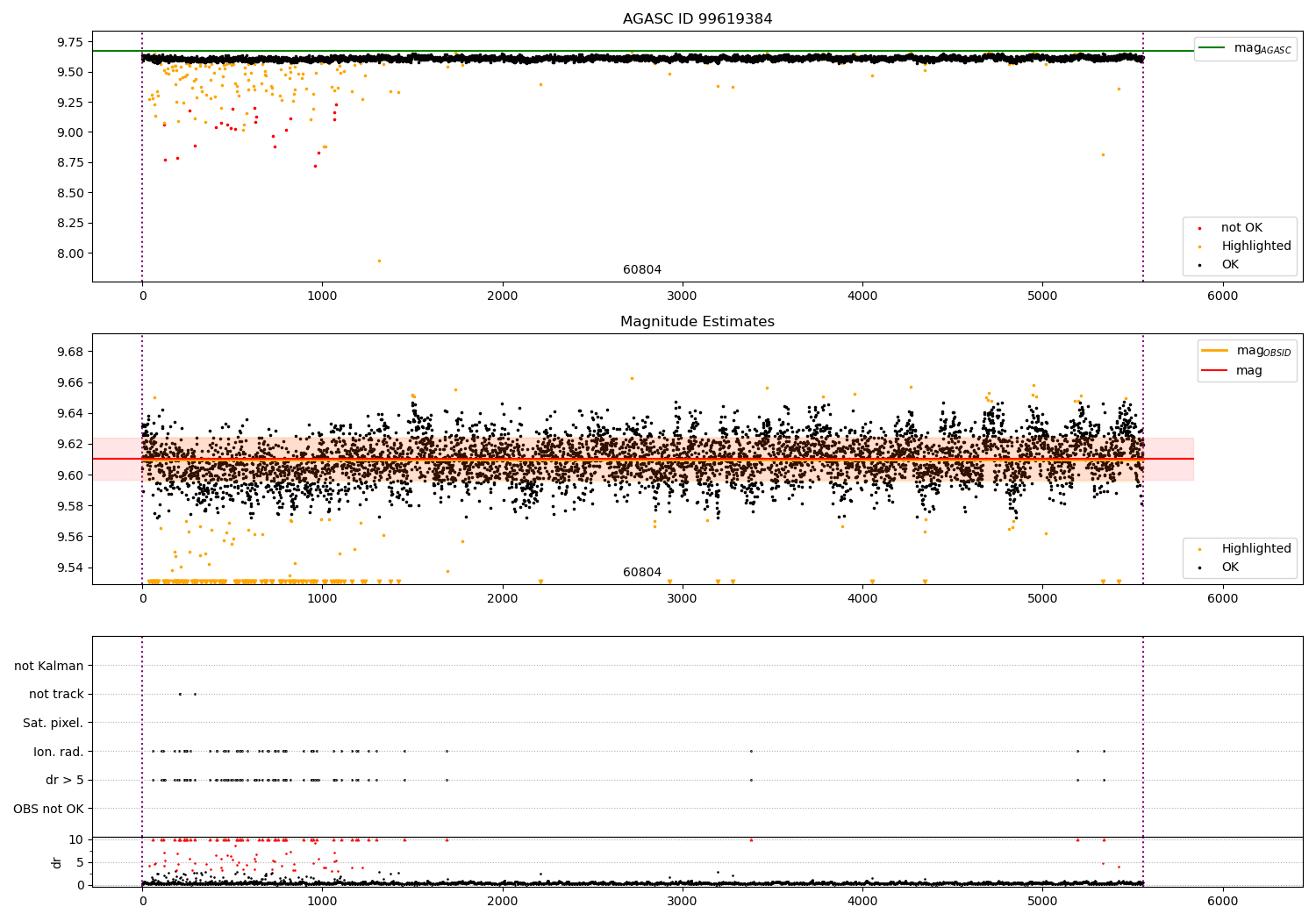Click the "not Kalman" axis label
The width and height of the screenshot is (1316, 921).
(49, 666)
